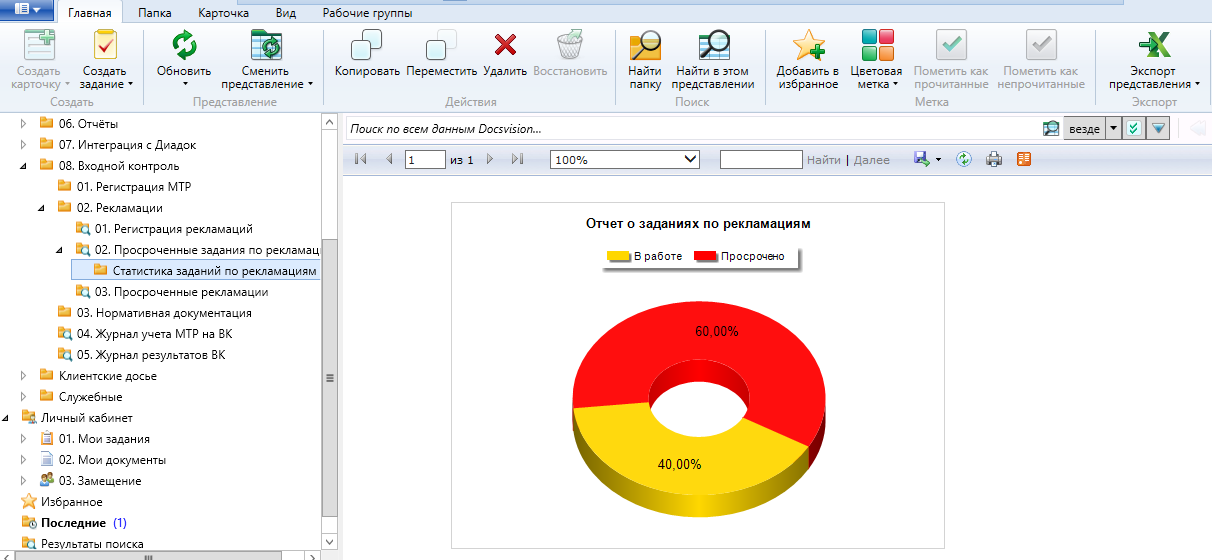Toggle the green checkmark search option button
Screen dimensions: 1212x560
[1133, 129]
